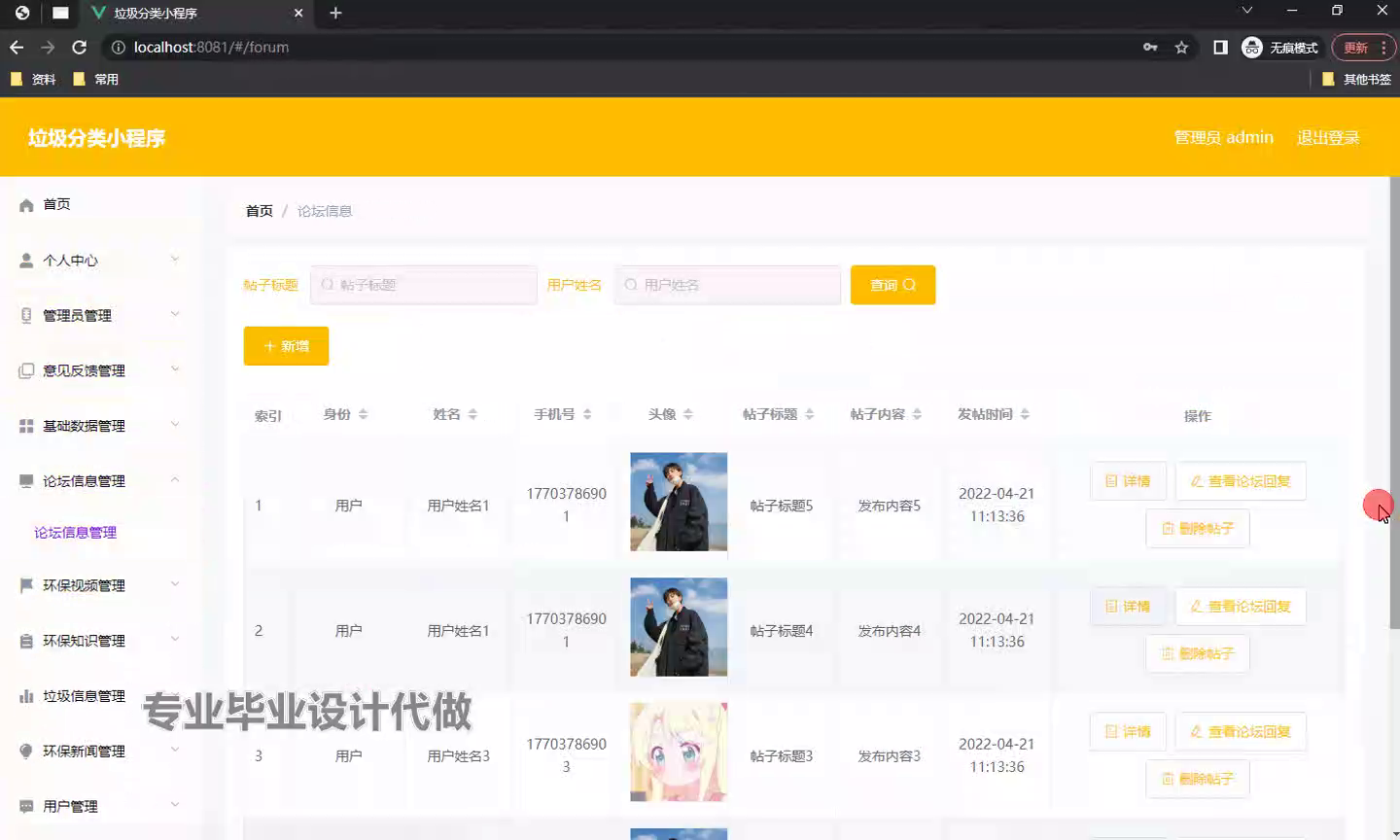Click 删除帖子 for 帖子标题3 row
The image size is (1400, 840).
[1198, 779]
